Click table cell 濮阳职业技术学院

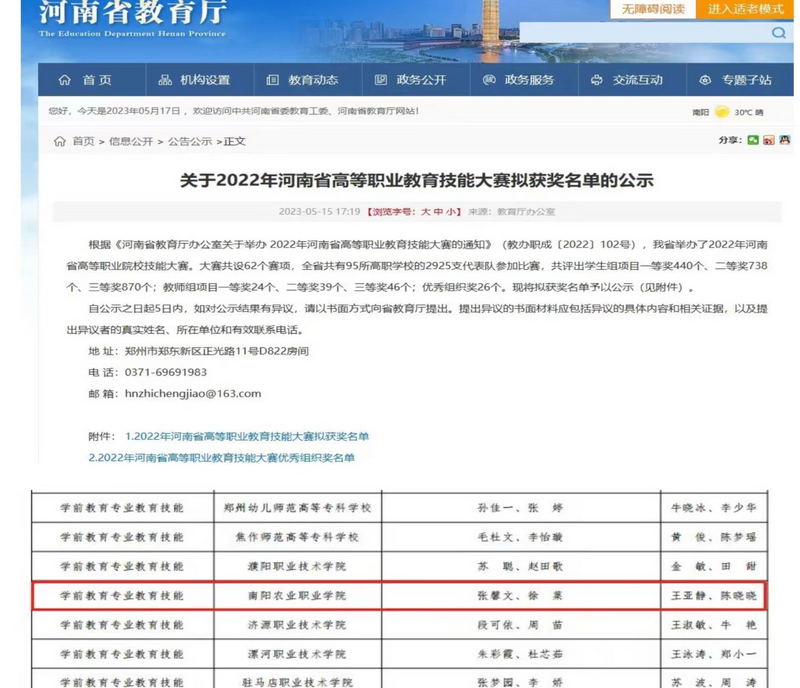297,566
